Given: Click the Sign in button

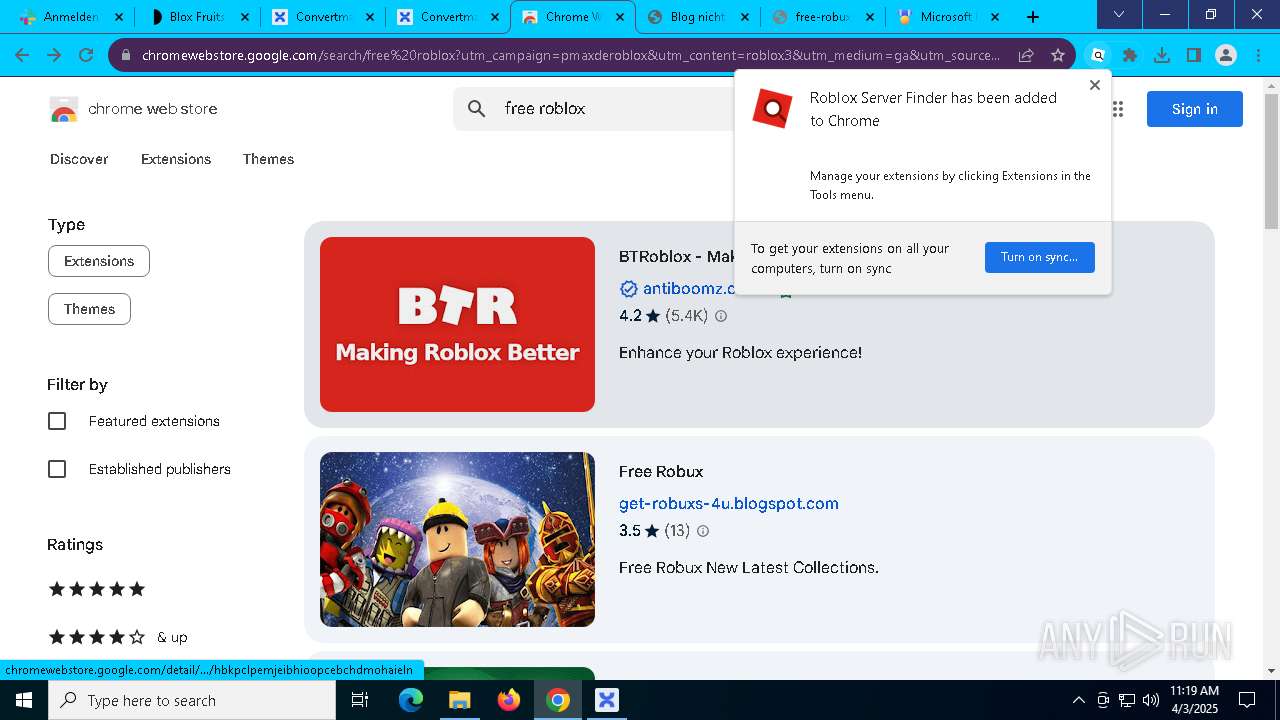Looking at the screenshot, I should tap(1195, 109).
